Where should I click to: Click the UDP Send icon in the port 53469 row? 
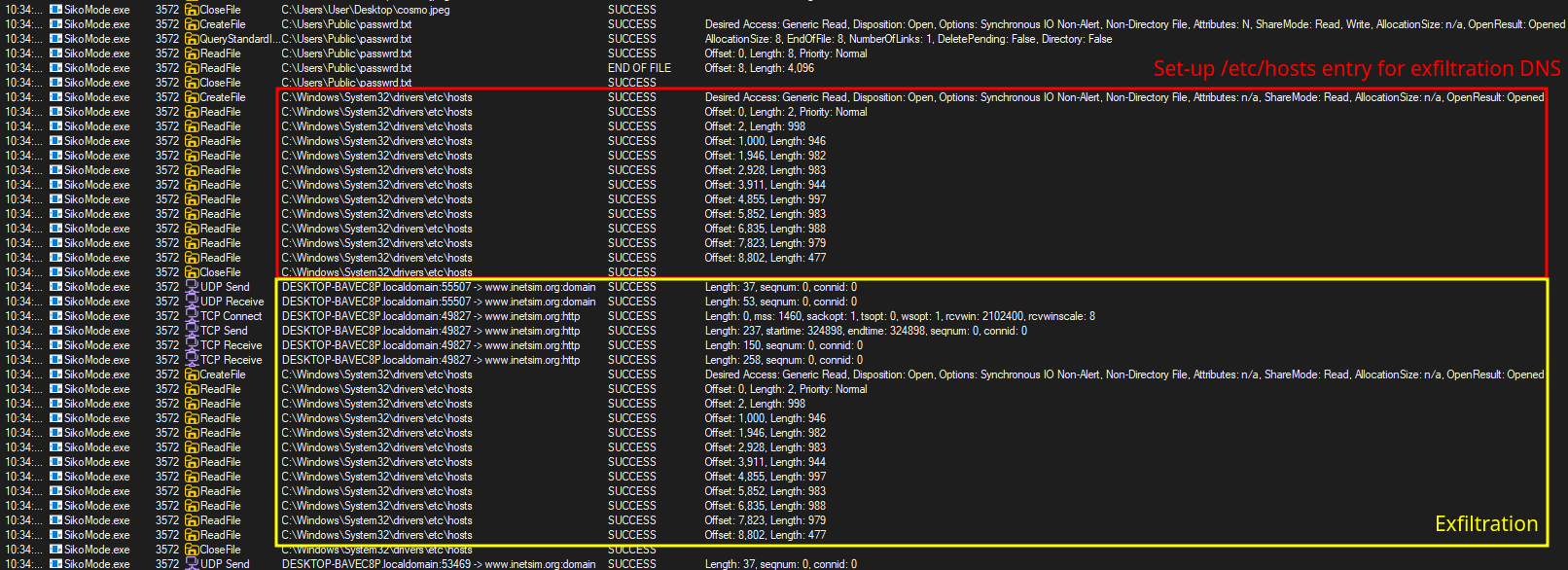tap(192, 563)
